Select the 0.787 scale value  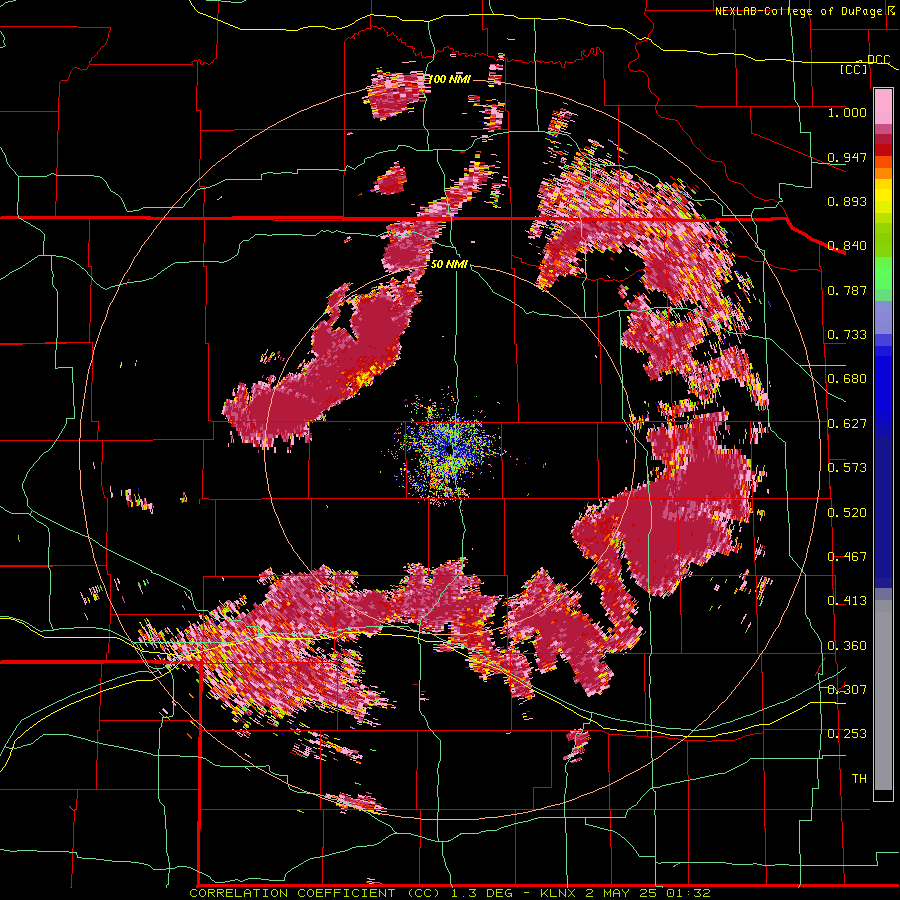coord(847,290)
